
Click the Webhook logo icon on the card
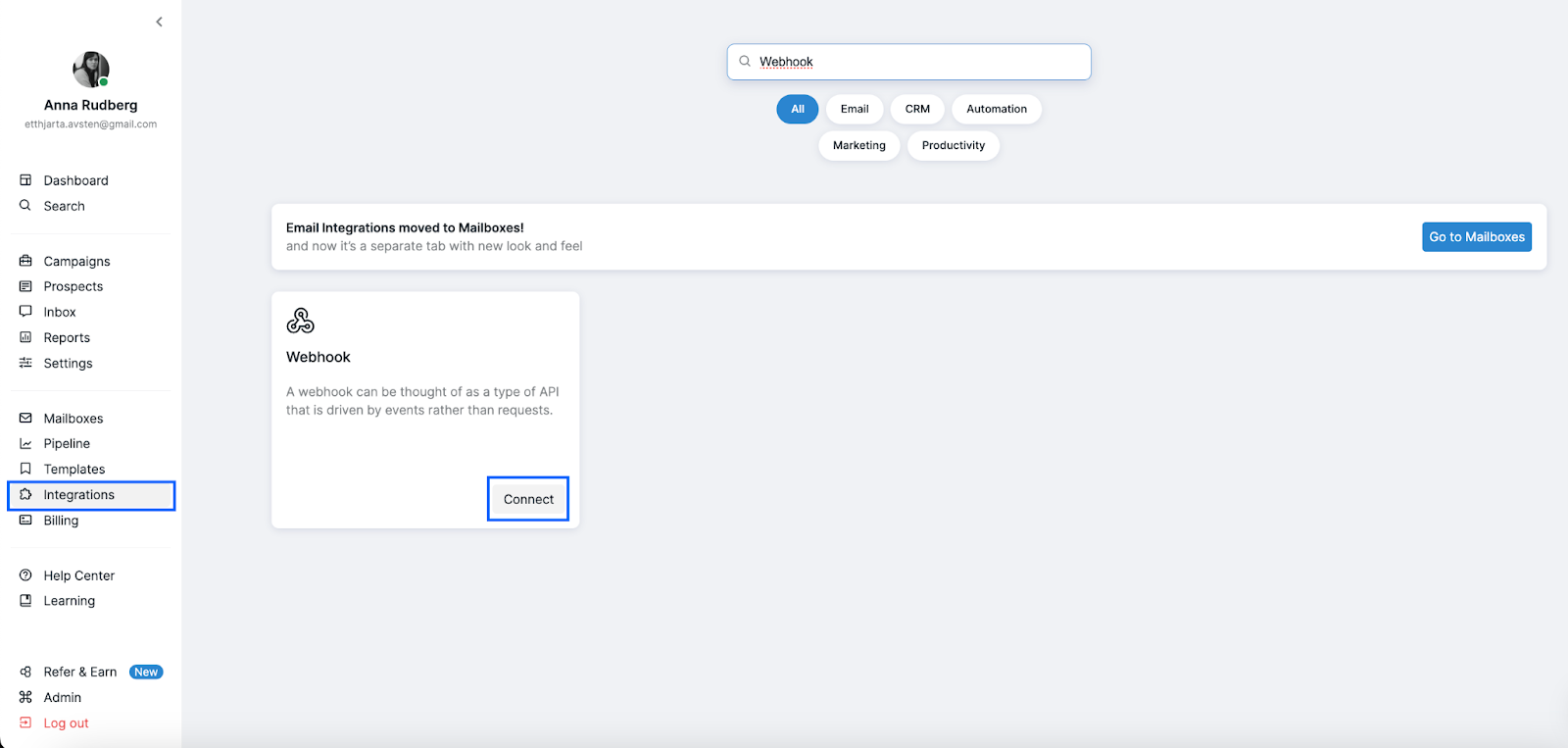pos(300,321)
